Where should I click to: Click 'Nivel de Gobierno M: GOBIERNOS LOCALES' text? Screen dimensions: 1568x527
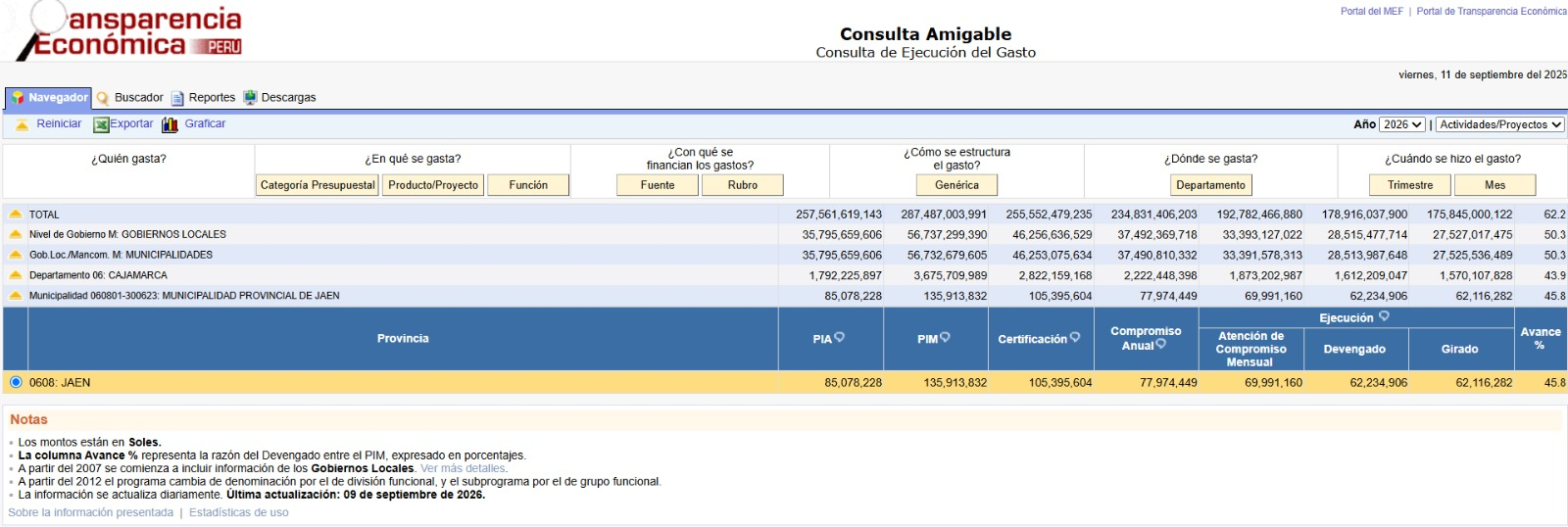(127, 234)
